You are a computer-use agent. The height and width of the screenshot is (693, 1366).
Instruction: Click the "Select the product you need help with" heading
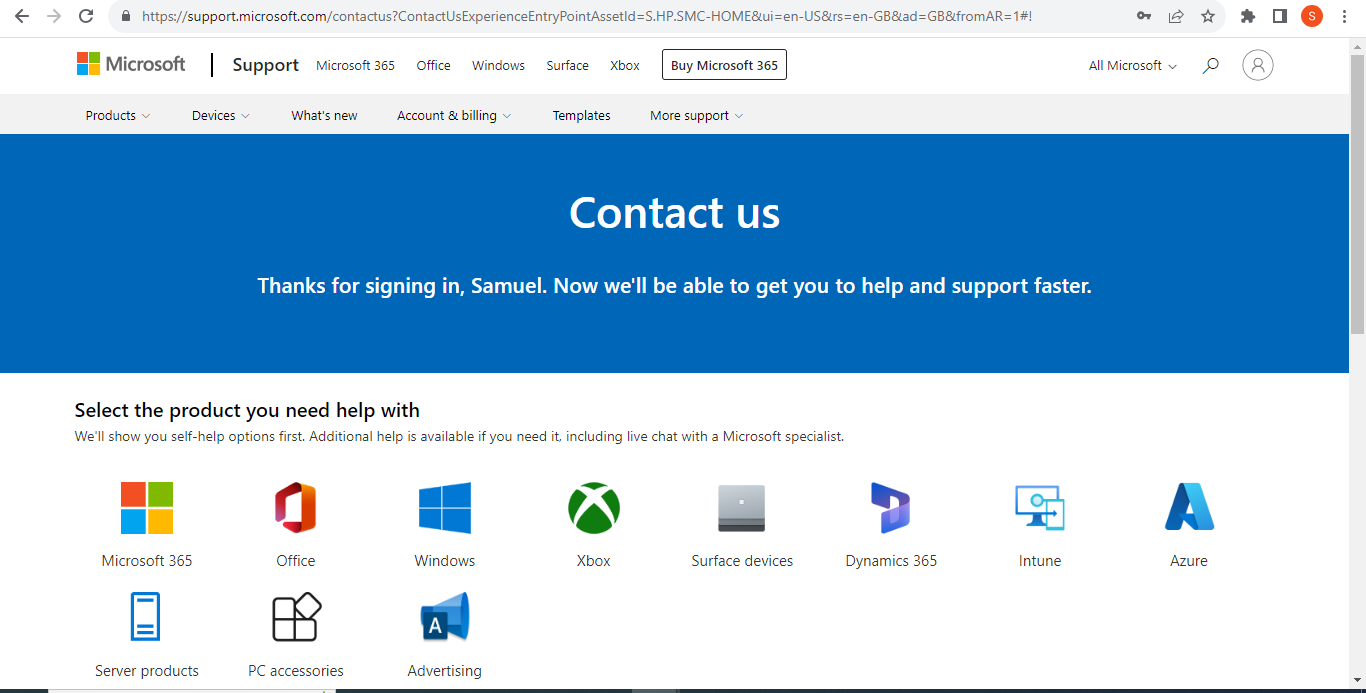(247, 410)
